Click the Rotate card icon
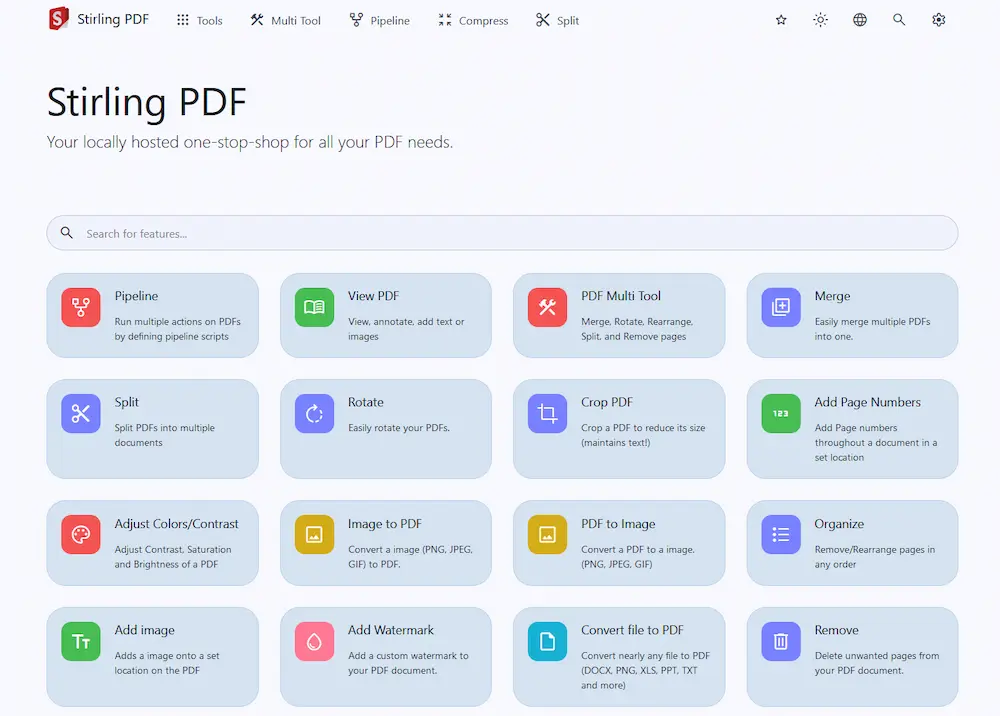The height and width of the screenshot is (716, 1000). tap(314, 413)
